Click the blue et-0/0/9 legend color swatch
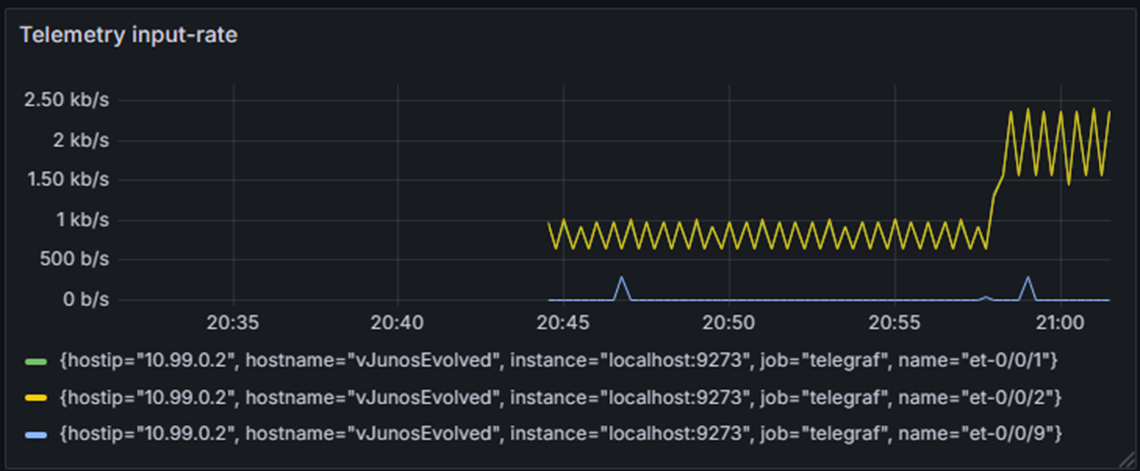1140x471 pixels. tap(36, 435)
